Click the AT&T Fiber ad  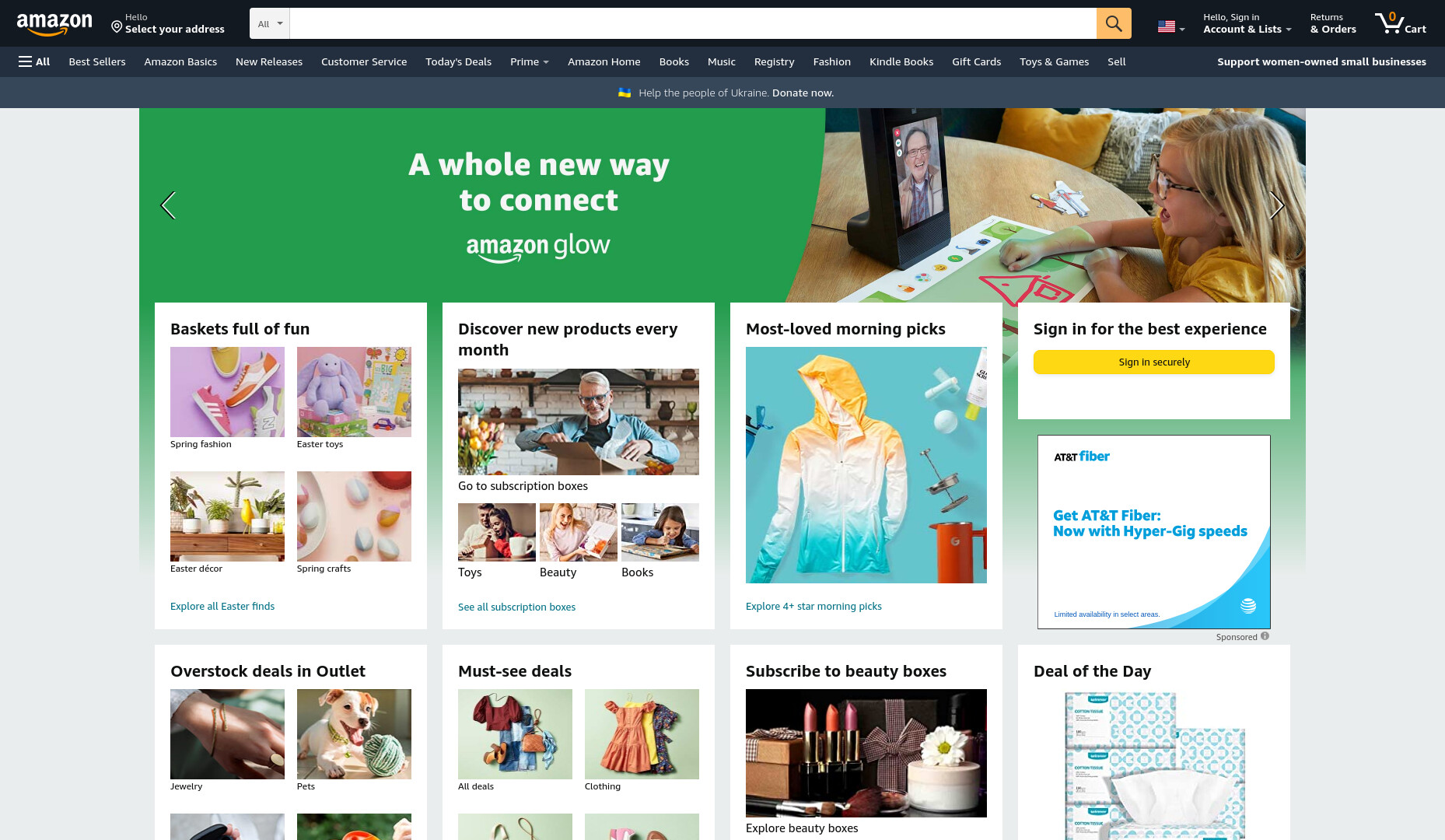(x=1154, y=532)
